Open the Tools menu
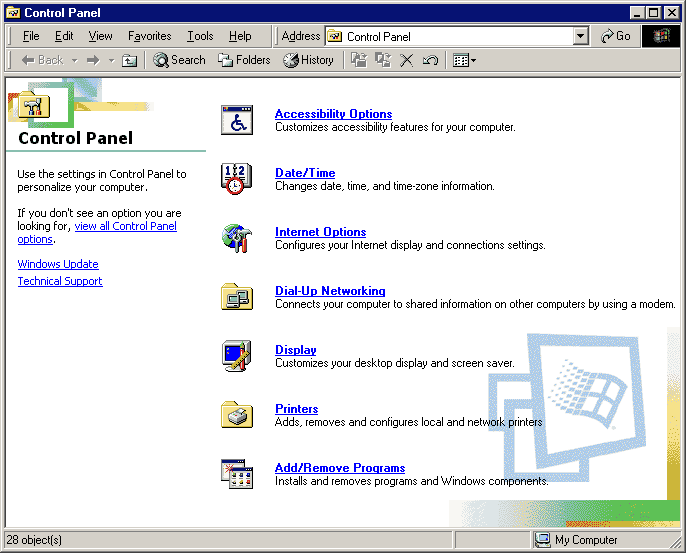This screenshot has width=686, height=553. (x=200, y=36)
